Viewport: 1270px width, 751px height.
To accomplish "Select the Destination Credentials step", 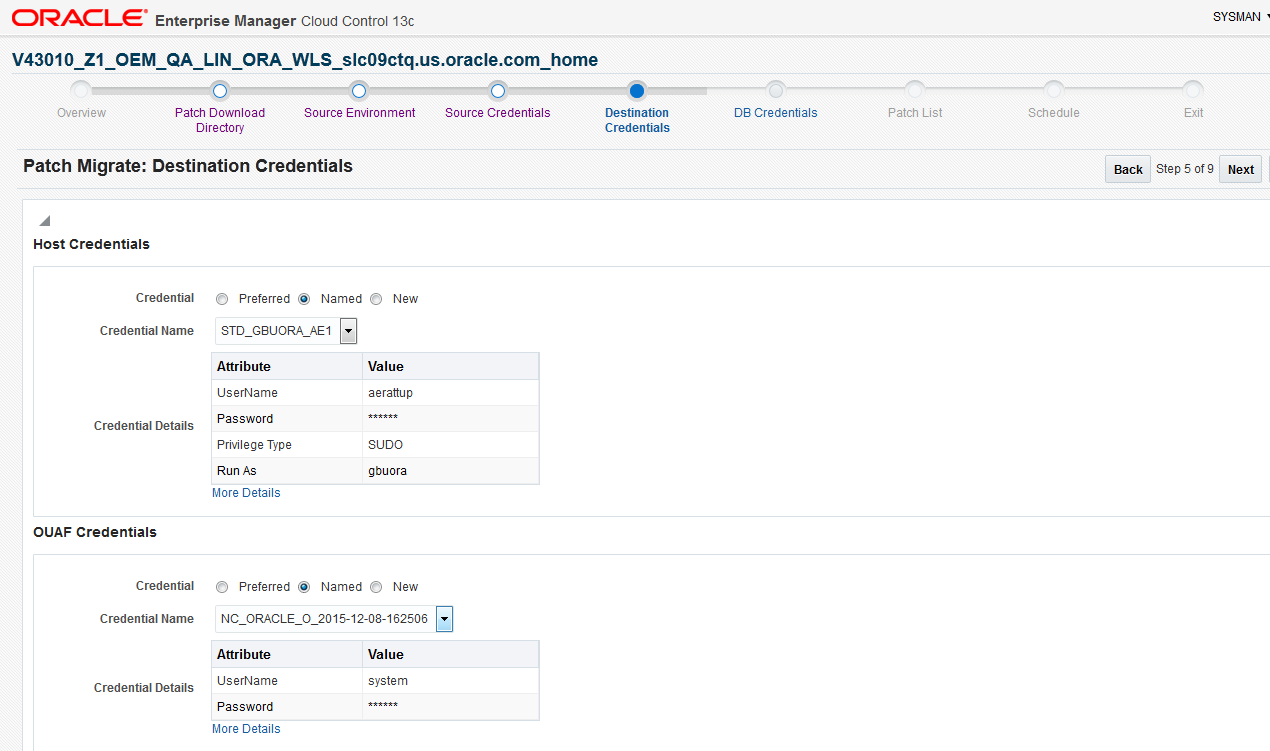I will coord(637,120).
